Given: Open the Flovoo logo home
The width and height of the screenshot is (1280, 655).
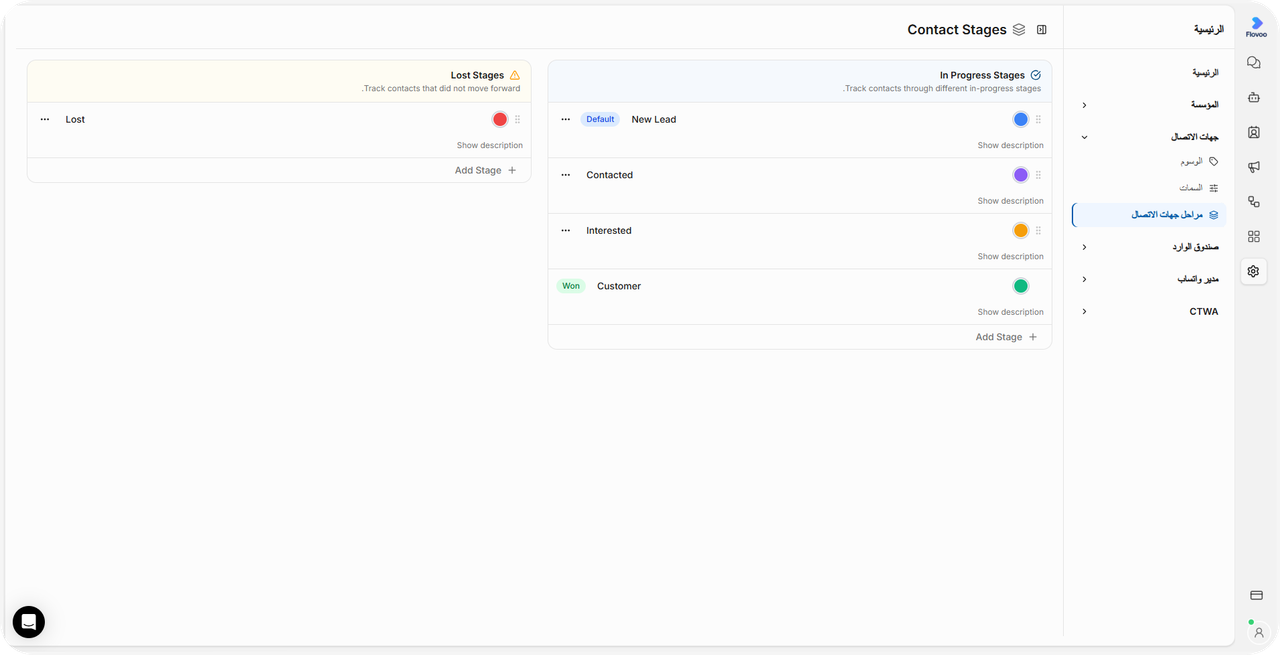Looking at the screenshot, I should (x=1256, y=27).
